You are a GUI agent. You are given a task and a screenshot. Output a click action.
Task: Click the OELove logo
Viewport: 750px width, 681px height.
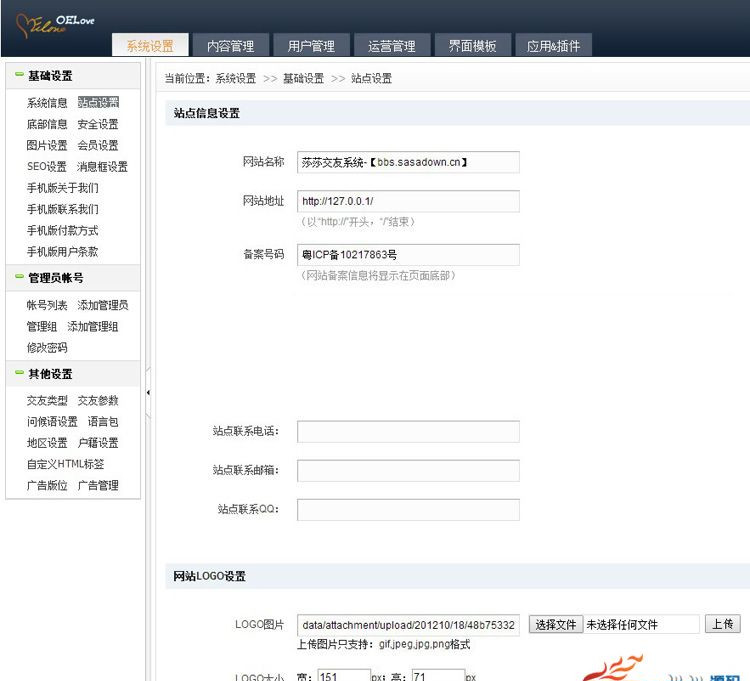tap(55, 25)
